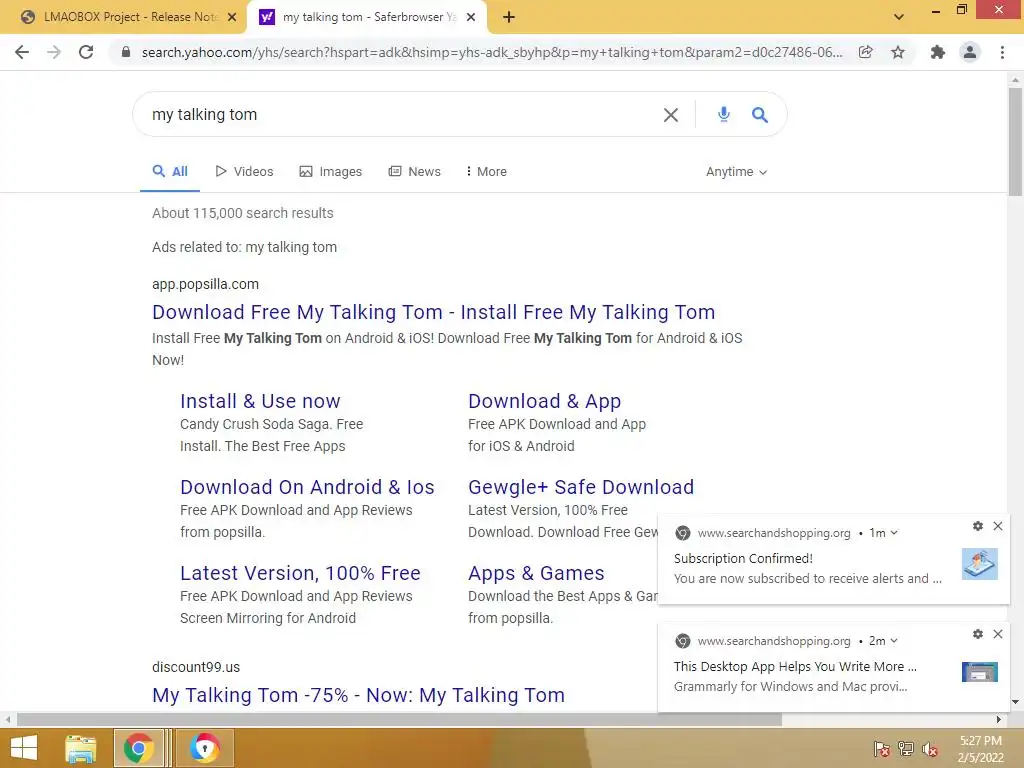Open the taskbar clock showing 5:27 PM
This screenshot has width=1024, height=768.
point(980,749)
